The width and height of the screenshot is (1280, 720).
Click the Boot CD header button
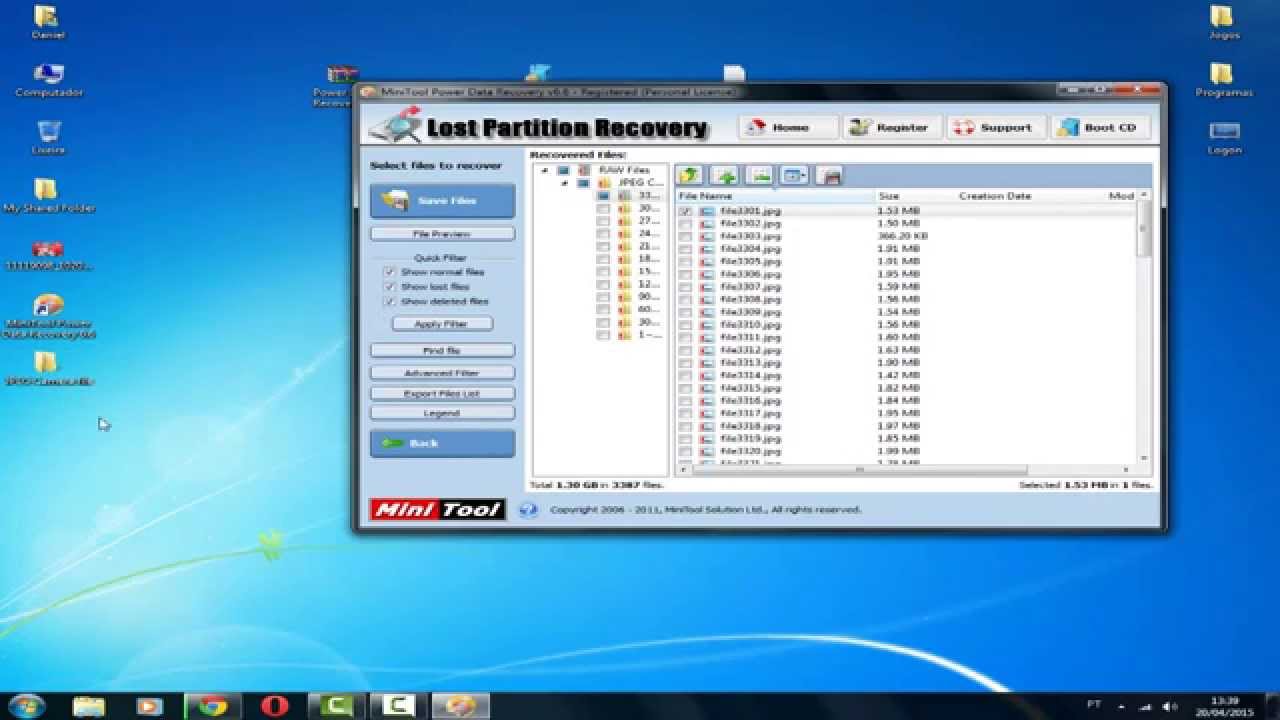[x=1101, y=127]
